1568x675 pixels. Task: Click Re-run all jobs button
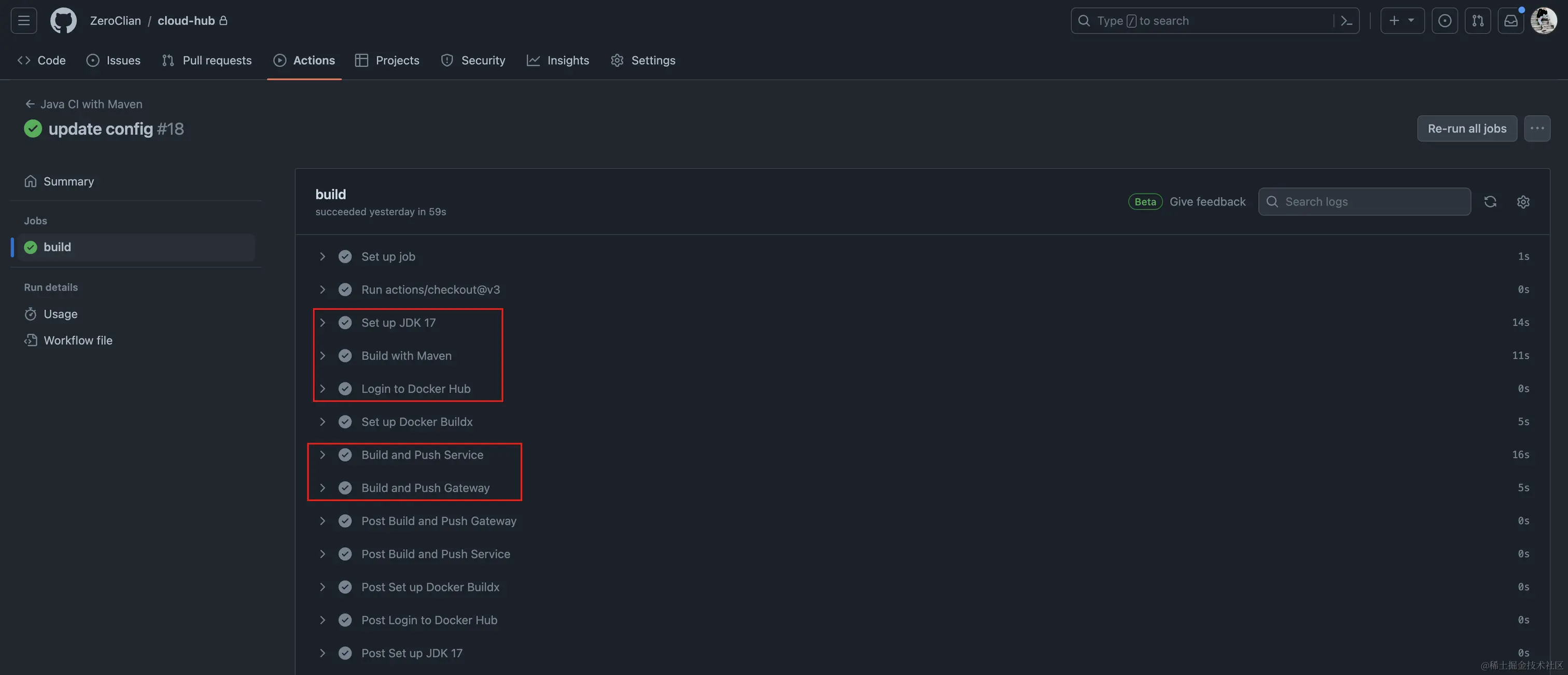pos(1466,129)
